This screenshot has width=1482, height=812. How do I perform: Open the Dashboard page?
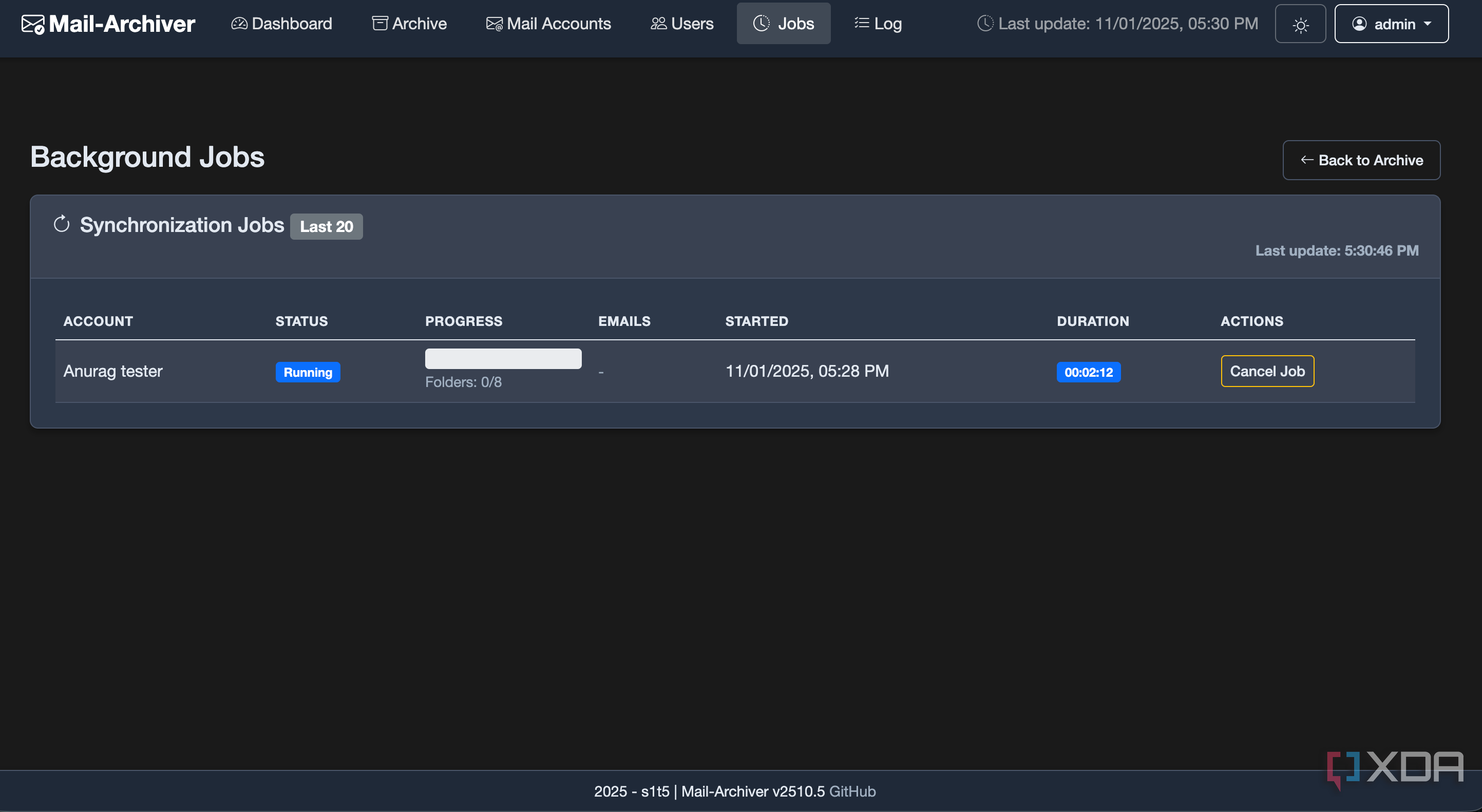(281, 24)
